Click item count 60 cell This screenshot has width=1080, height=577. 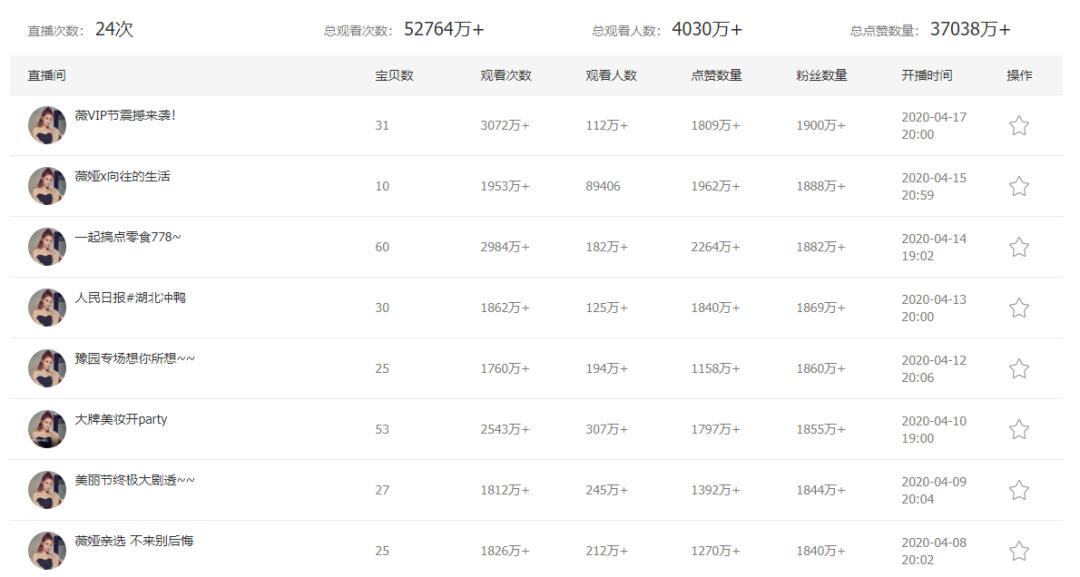point(382,246)
